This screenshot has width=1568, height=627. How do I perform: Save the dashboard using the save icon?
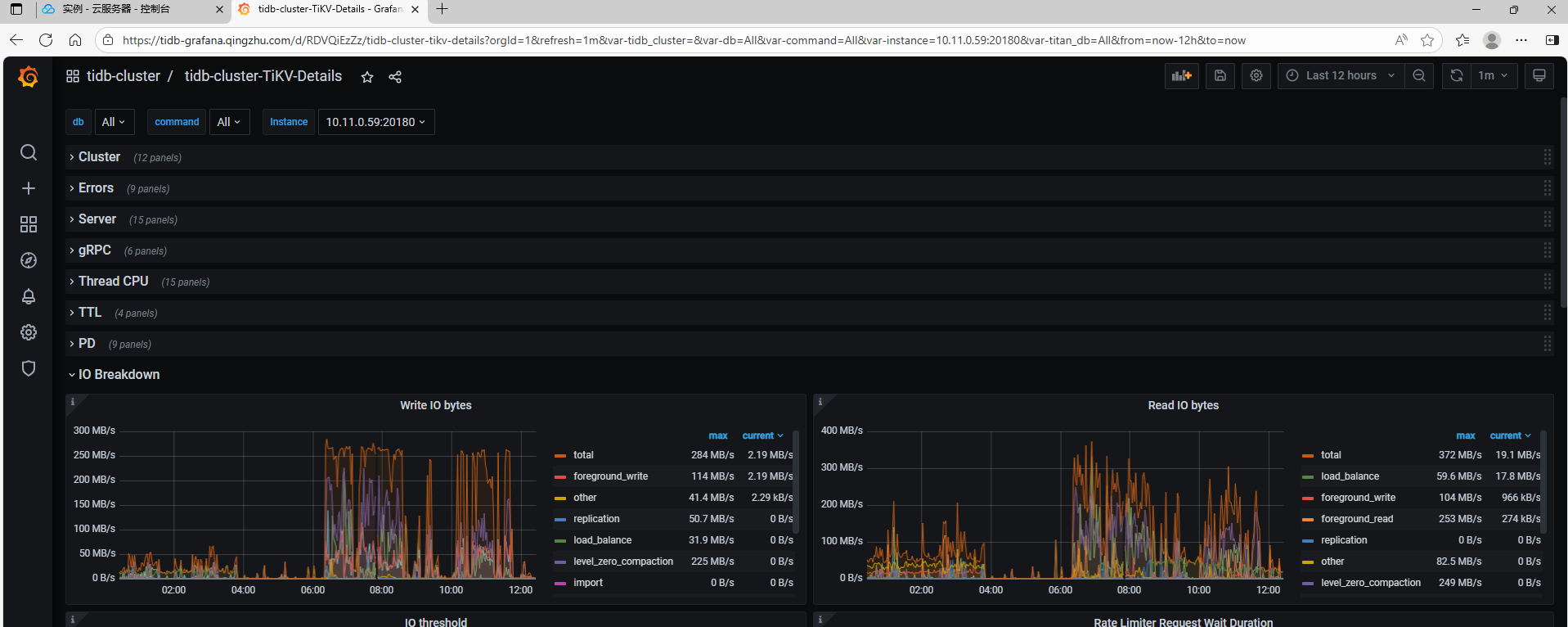1220,75
